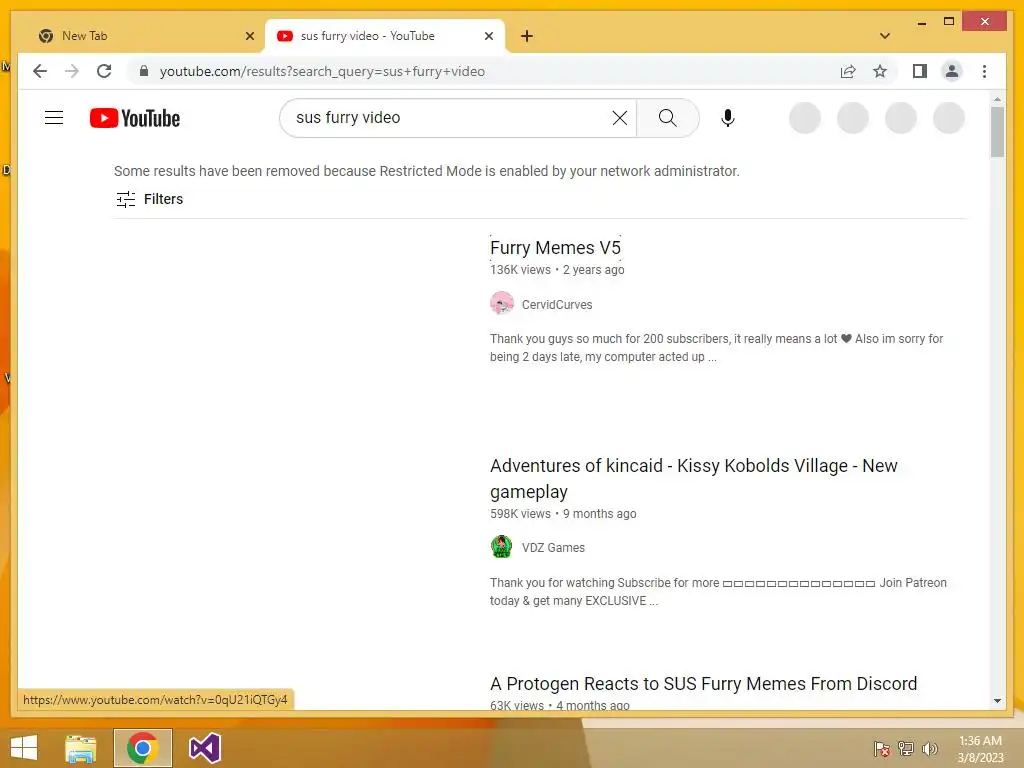Open the YouTube hamburger guide menu
The image size is (1024, 768).
(54, 118)
